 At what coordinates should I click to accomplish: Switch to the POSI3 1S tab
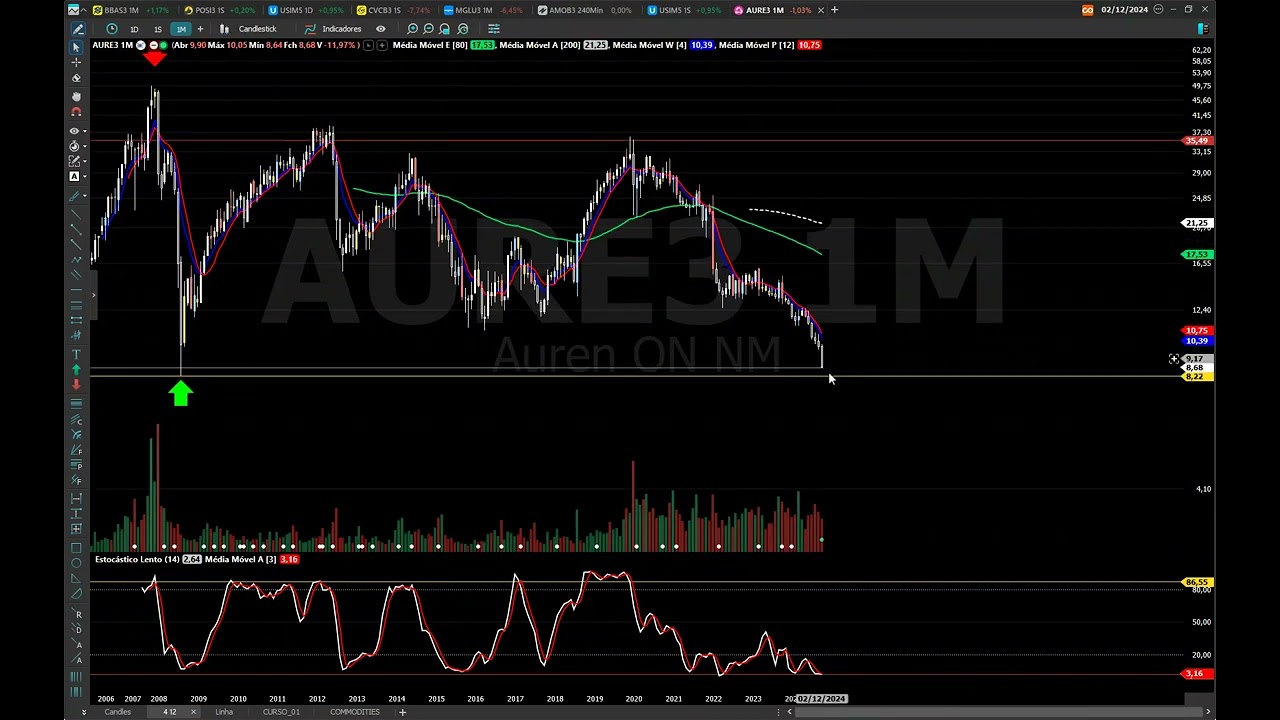pos(219,10)
